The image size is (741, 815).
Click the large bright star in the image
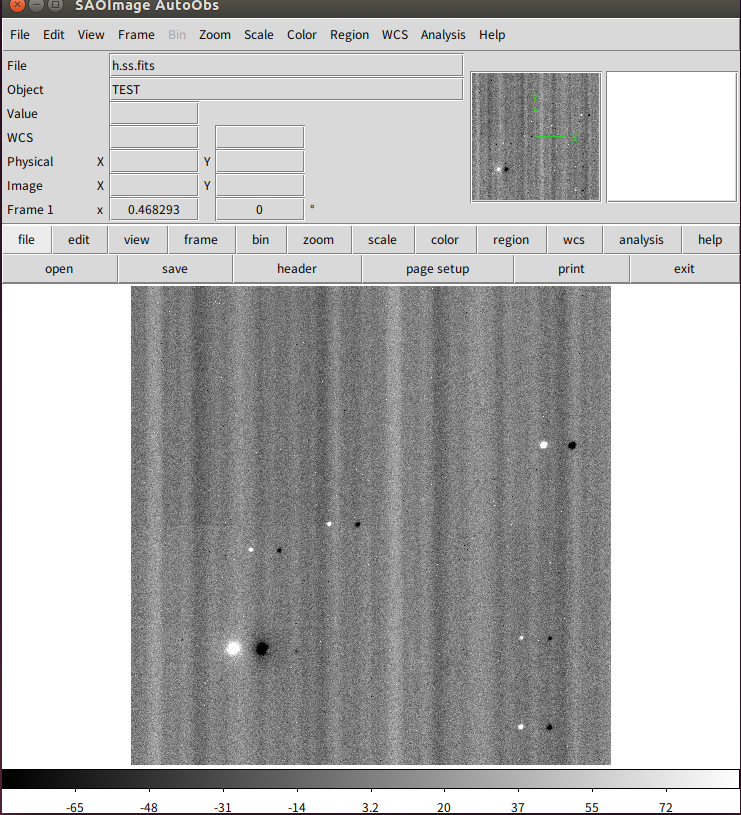tap(234, 648)
